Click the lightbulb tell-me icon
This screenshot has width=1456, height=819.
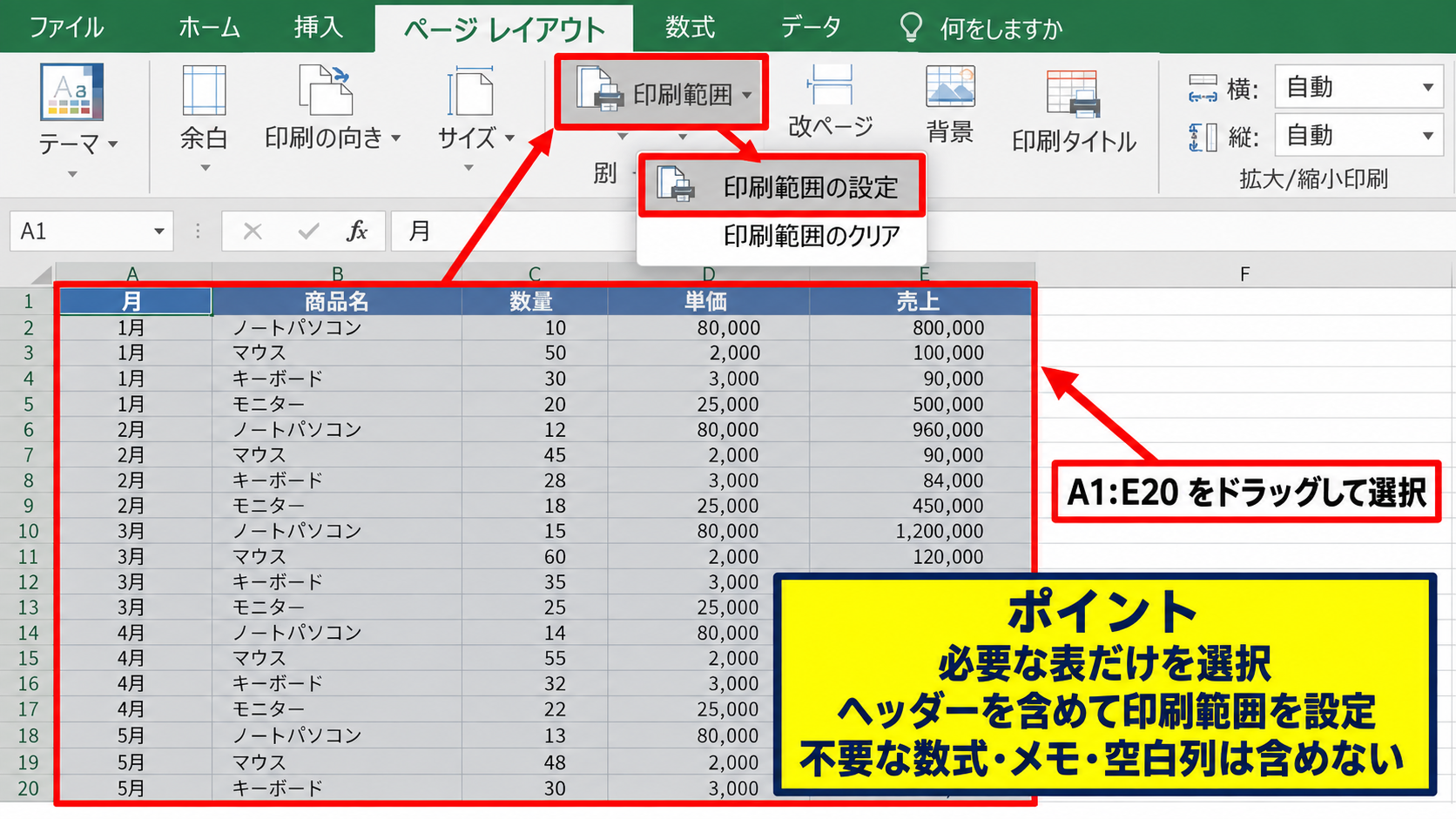(911, 27)
